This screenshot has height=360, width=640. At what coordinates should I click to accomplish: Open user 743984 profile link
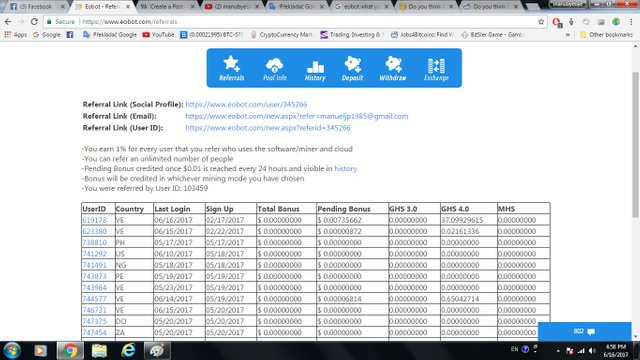click(94, 287)
